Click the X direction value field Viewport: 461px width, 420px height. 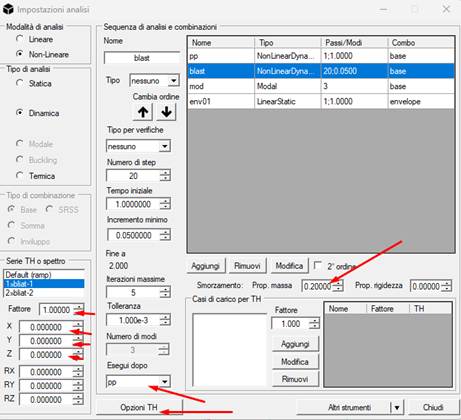46,327
